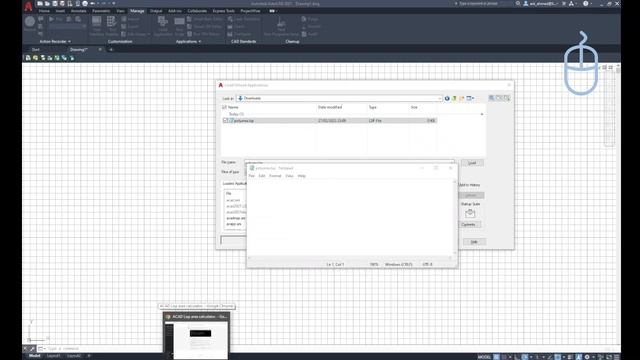The width and height of the screenshot is (640, 360).
Task: Select the Model layout tab
Action: pos(34,356)
